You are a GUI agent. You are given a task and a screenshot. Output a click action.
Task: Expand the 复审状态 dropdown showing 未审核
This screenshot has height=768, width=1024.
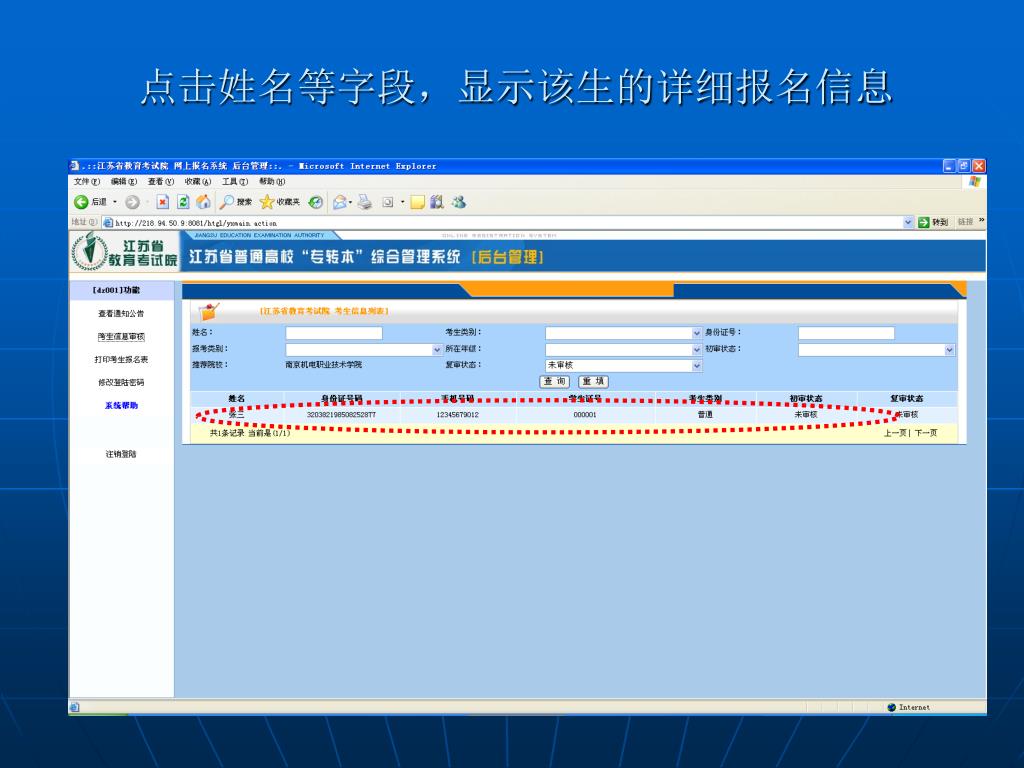(697, 366)
